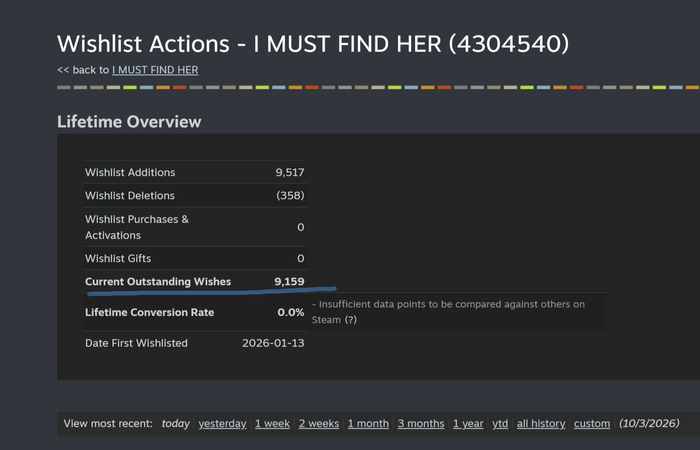Viewport: 700px width, 450px height.
Task: Click the Date First Wishlisted value 2026-01-13
Action: click(x=273, y=343)
